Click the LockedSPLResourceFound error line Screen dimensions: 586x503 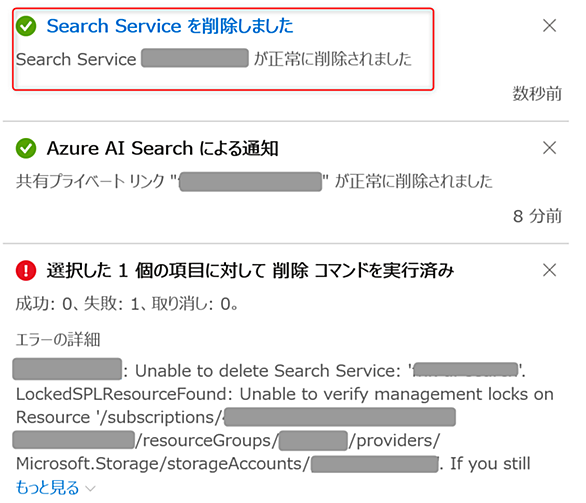(x=285, y=394)
